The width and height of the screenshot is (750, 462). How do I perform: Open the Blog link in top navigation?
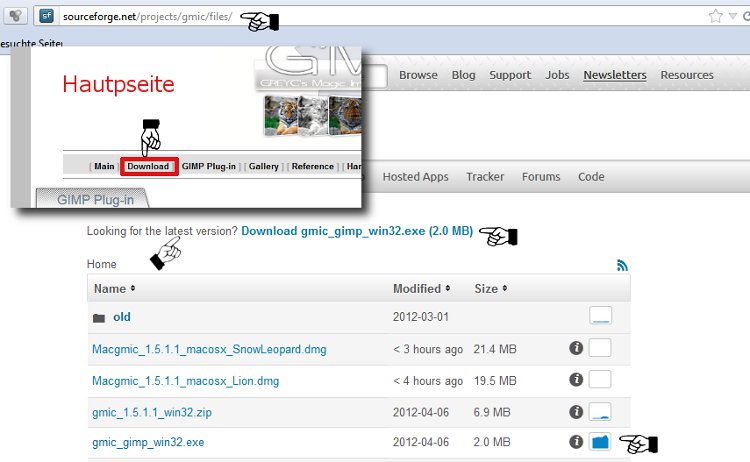pyautogui.click(x=463, y=75)
